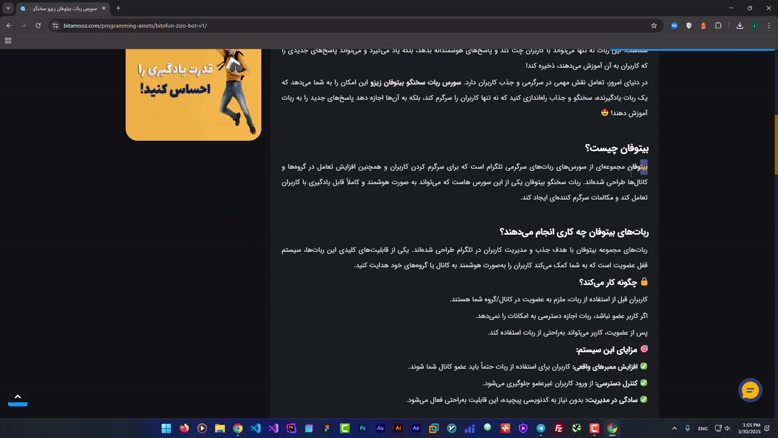Click the page vertical scrollbar thumb
778x438 pixels.
coord(776,144)
